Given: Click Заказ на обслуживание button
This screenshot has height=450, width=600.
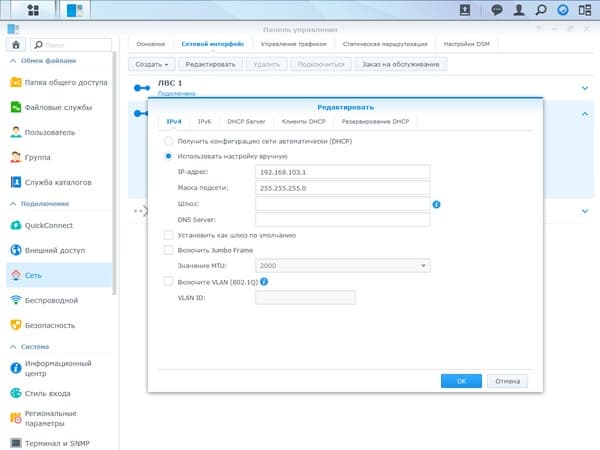Looking at the screenshot, I should (x=401, y=64).
